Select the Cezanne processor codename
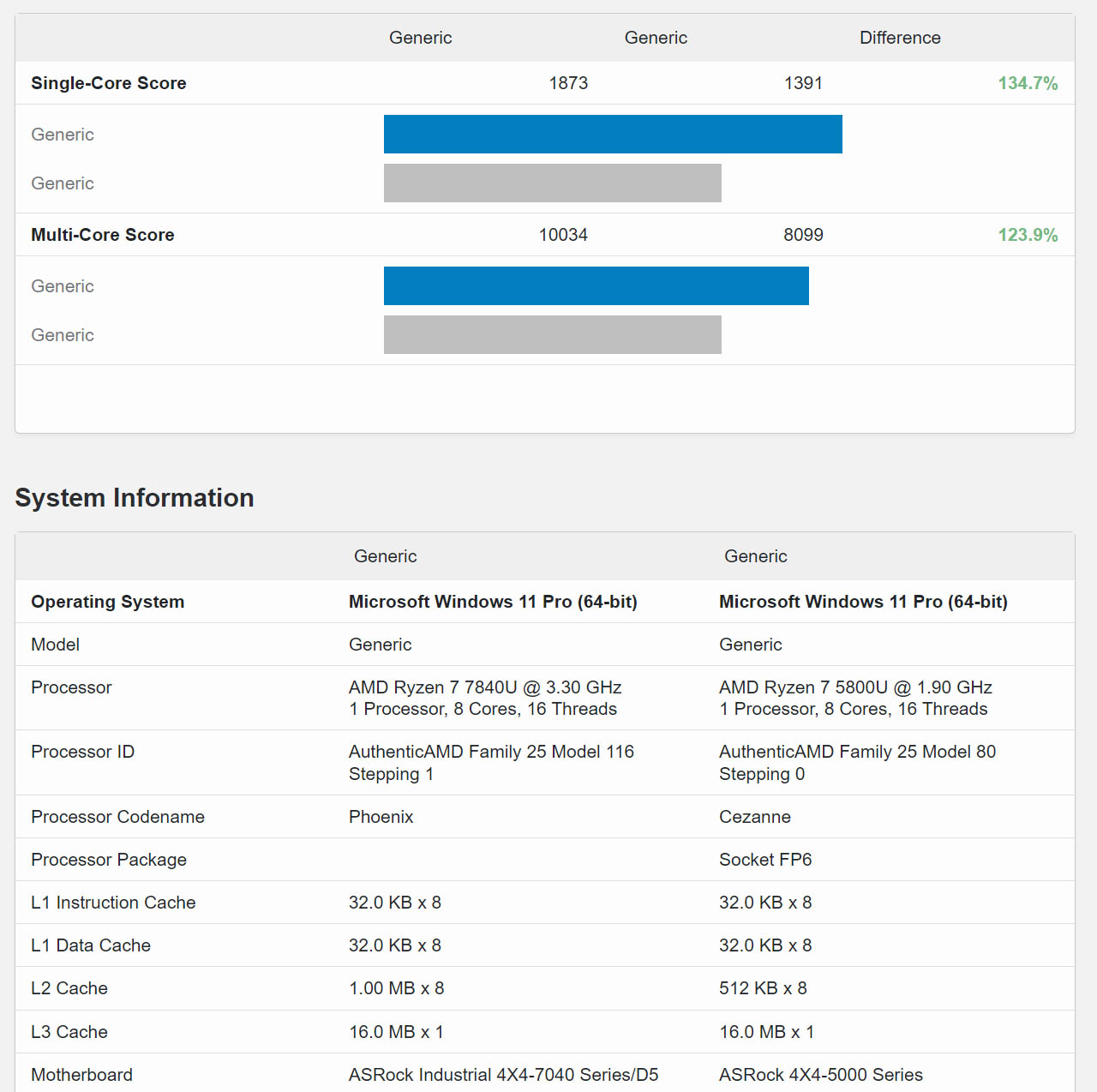This screenshot has height=1092, width=1097. pyautogui.click(x=755, y=817)
